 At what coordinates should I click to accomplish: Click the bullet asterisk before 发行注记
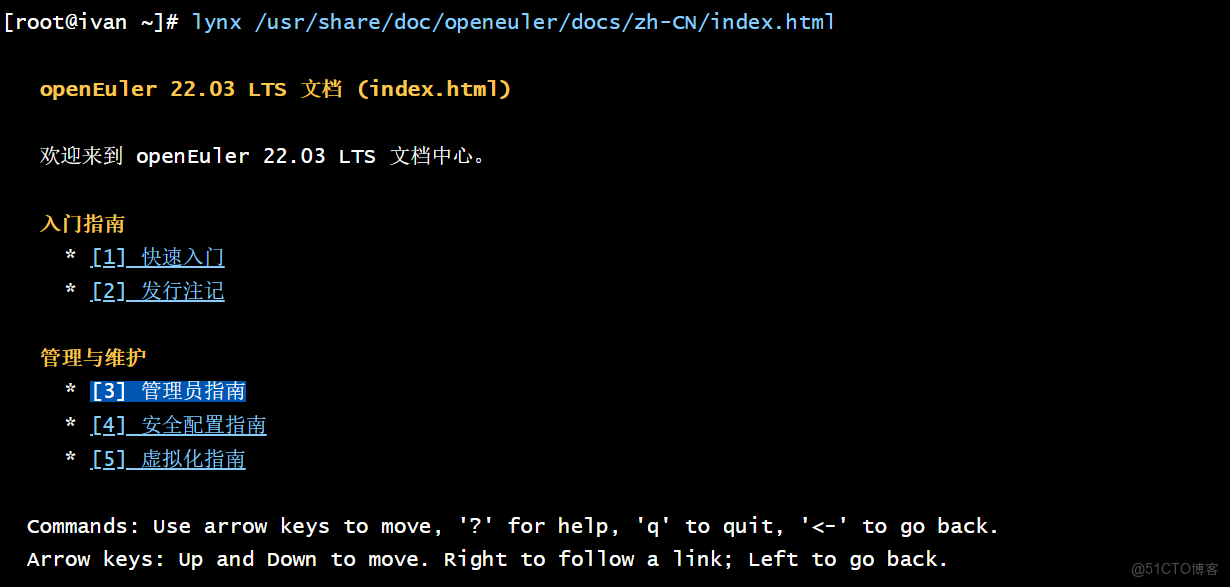tap(71, 291)
